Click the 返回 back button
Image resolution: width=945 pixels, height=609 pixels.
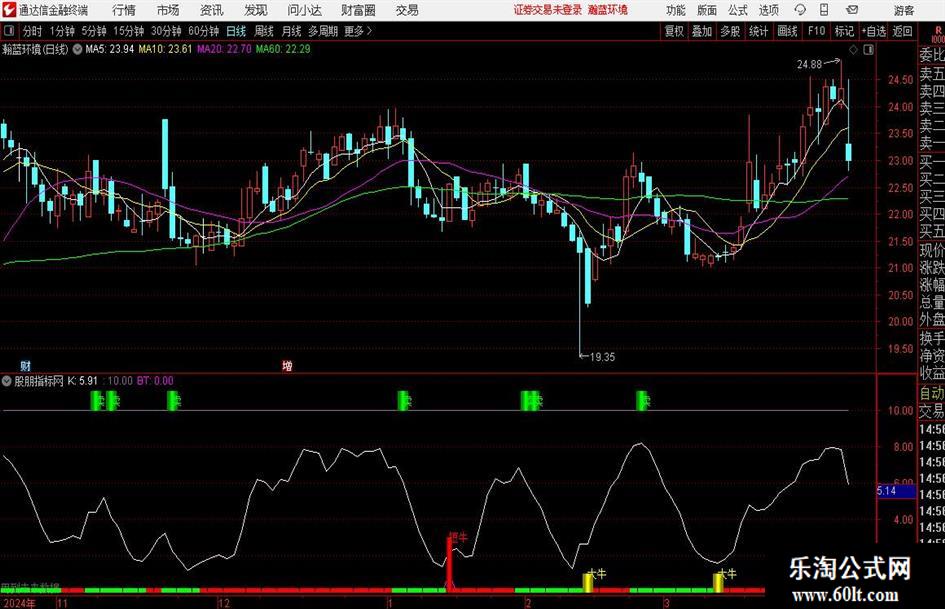[902, 31]
